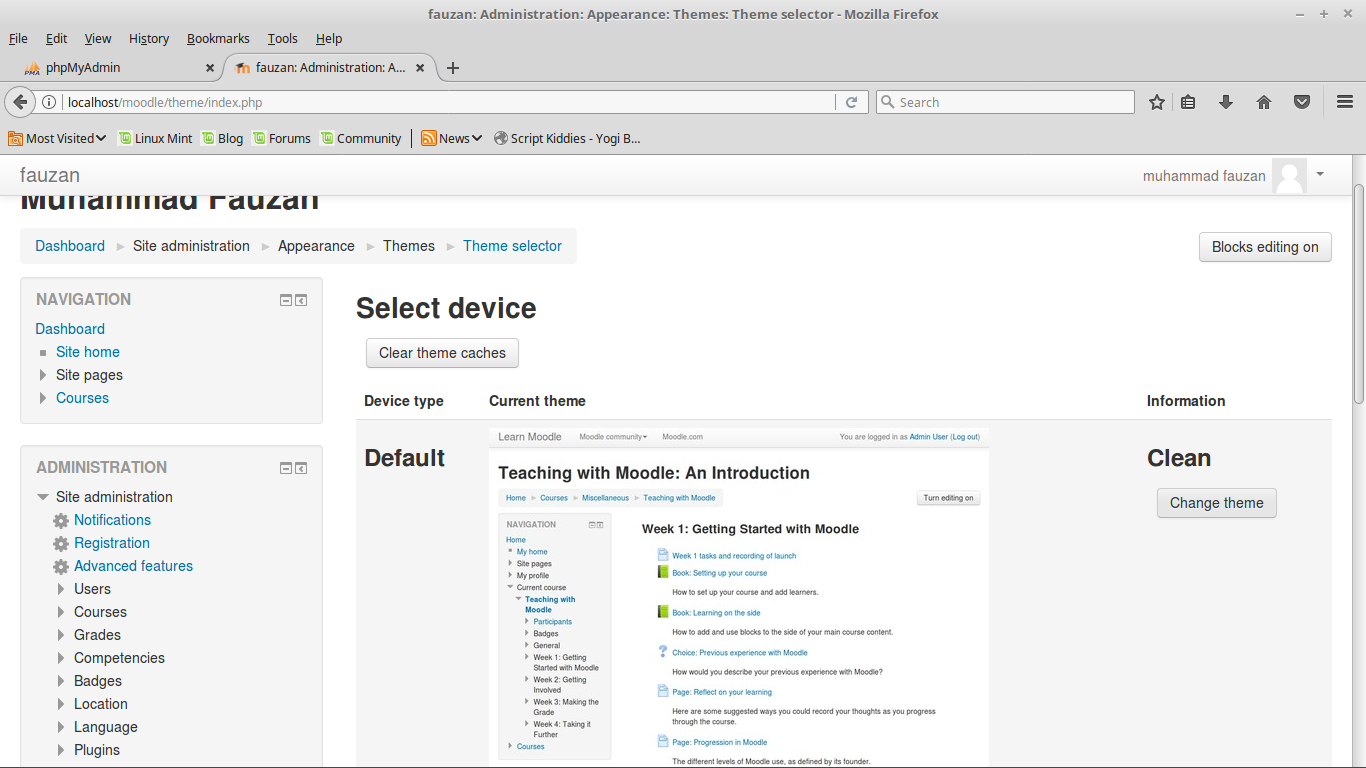The height and width of the screenshot is (768, 1366).
Task: Open Firefox Downloads arrow icon
Action: point(1226,101)
